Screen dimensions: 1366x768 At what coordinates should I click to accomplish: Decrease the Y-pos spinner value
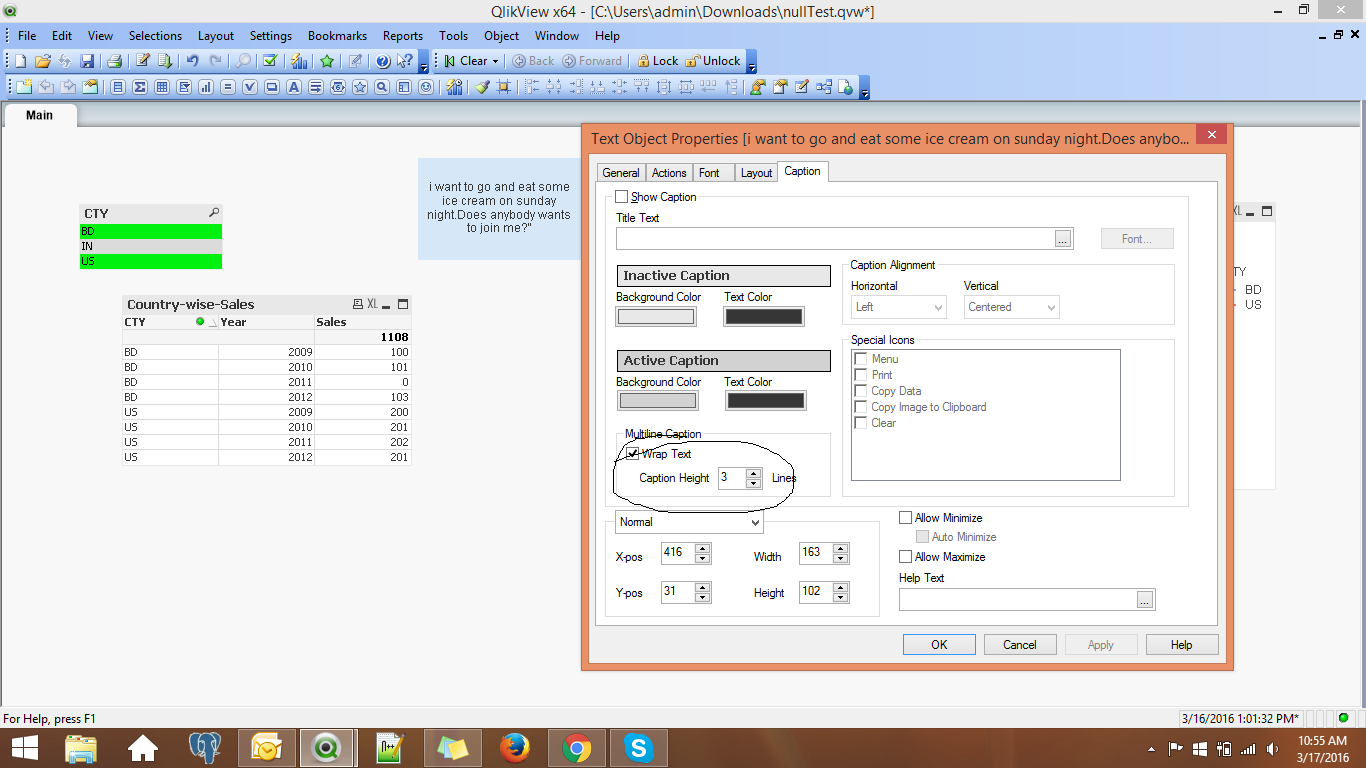703,598
